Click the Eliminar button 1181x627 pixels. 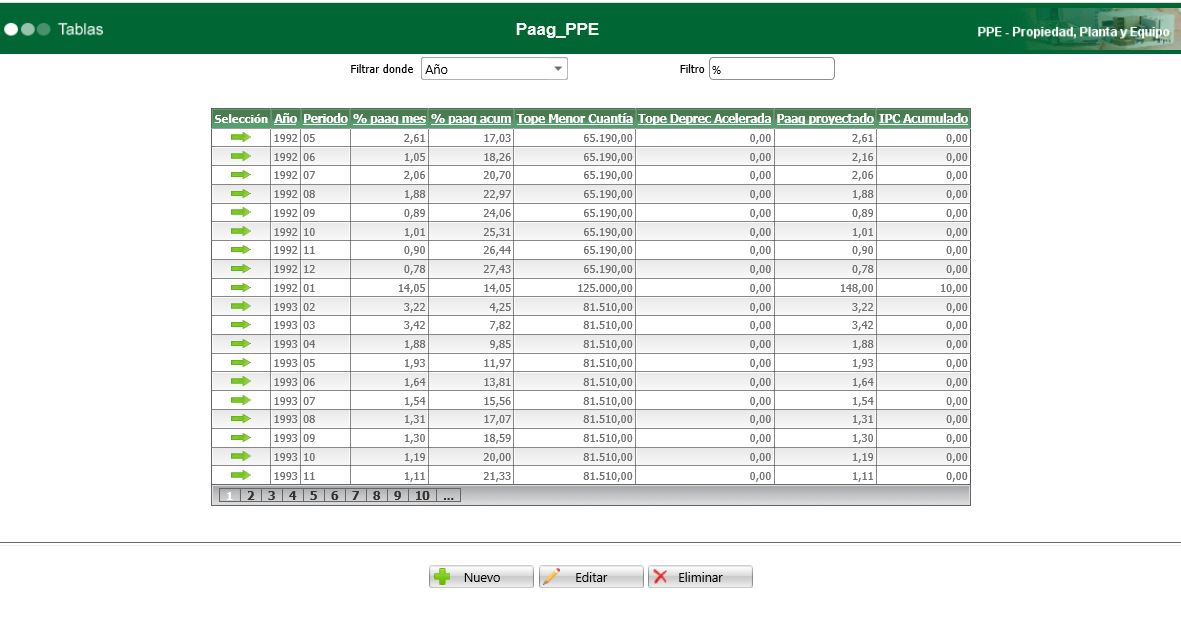point(699,577)
